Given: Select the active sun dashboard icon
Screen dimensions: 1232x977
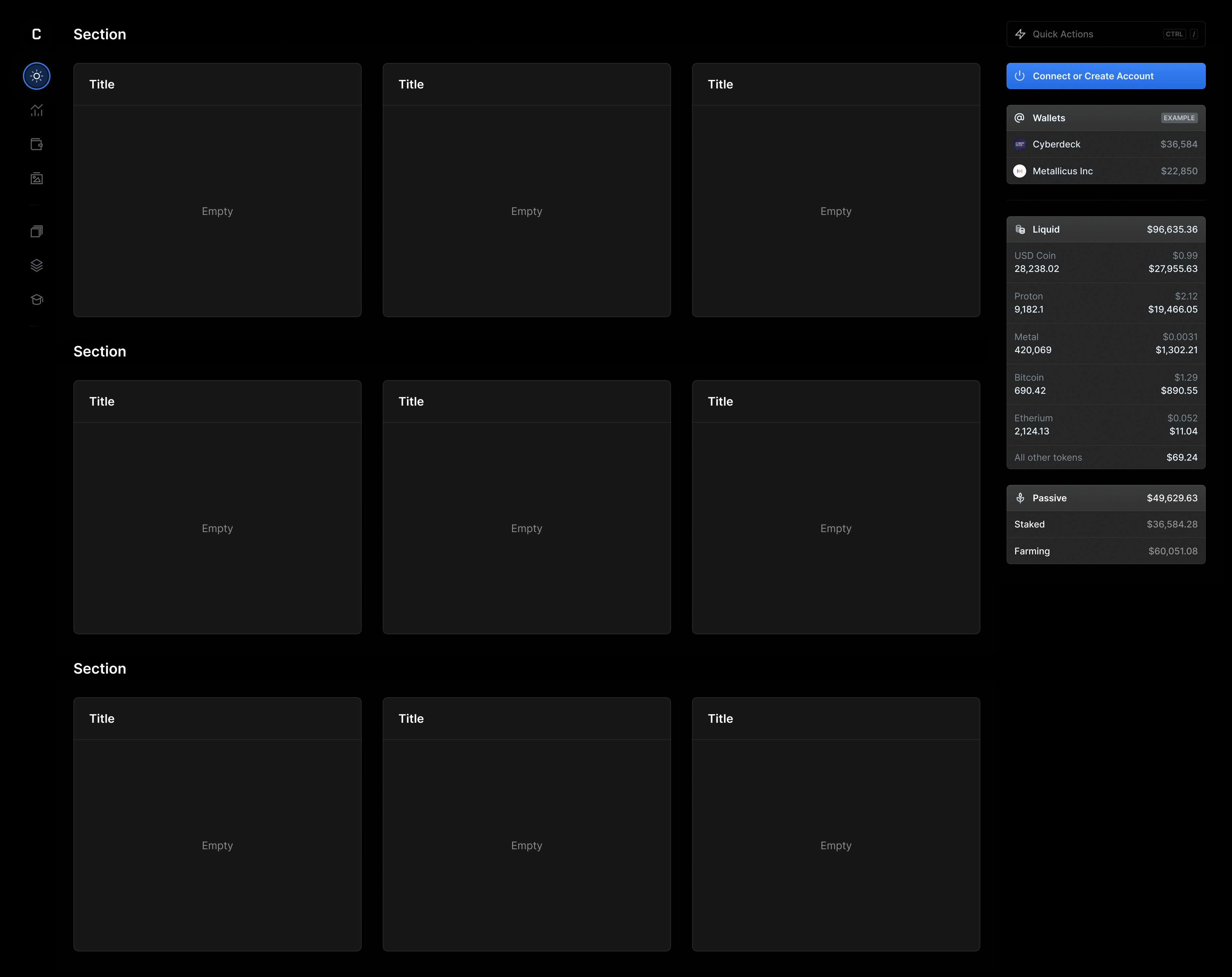Looking at the screenshot, I should coord(37,76).
